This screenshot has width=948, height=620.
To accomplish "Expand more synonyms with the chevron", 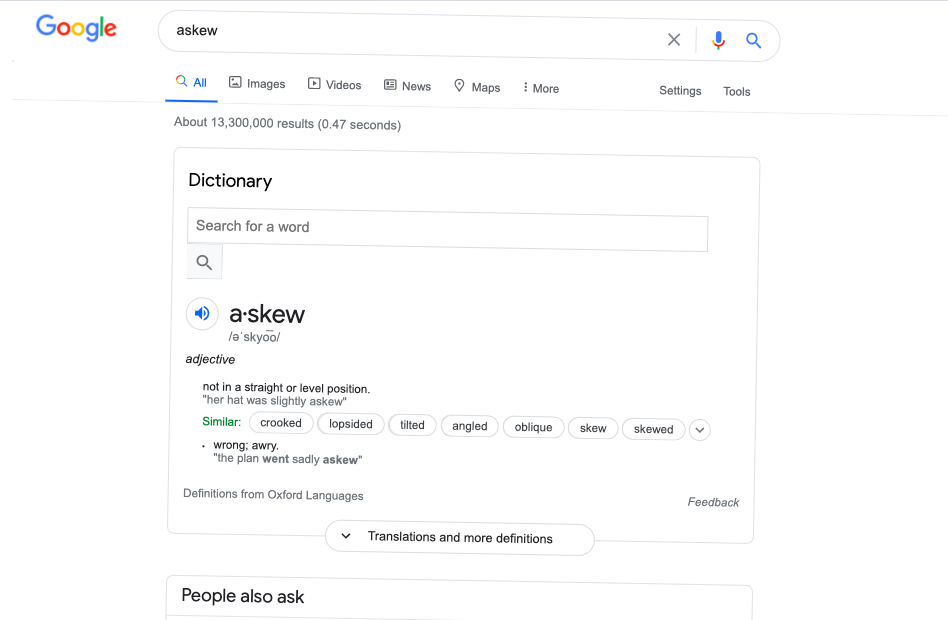I will [x=699, y=429].
